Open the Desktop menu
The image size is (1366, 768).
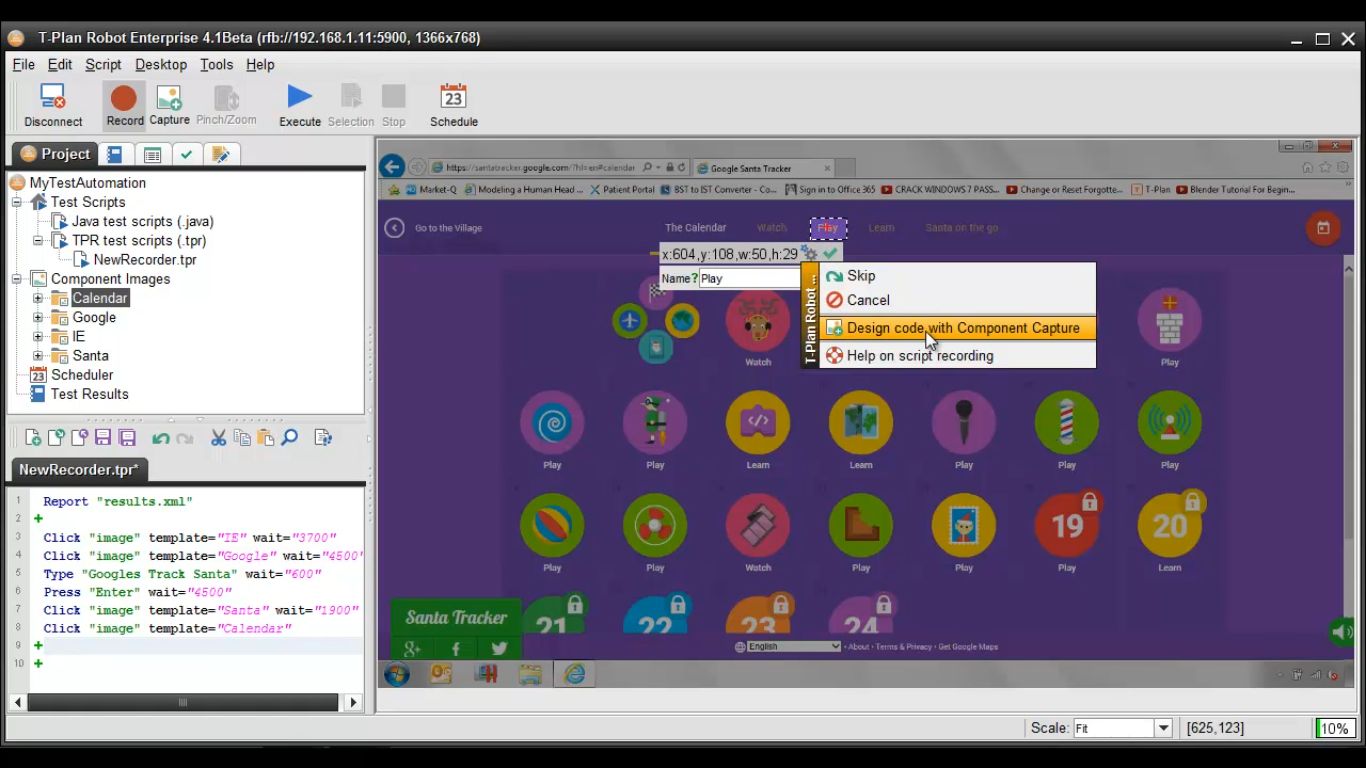[x=161, y=64]
